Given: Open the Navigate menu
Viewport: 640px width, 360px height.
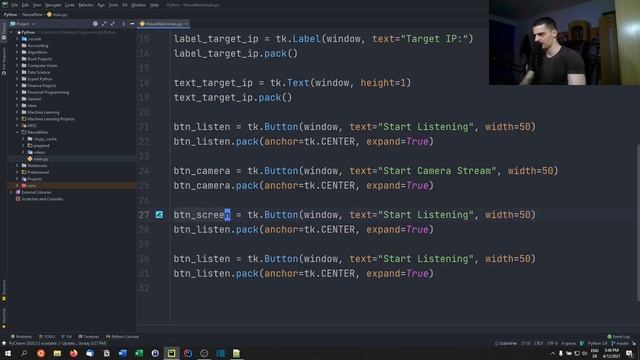Looking at the screenshot, I should coord(53,5).
